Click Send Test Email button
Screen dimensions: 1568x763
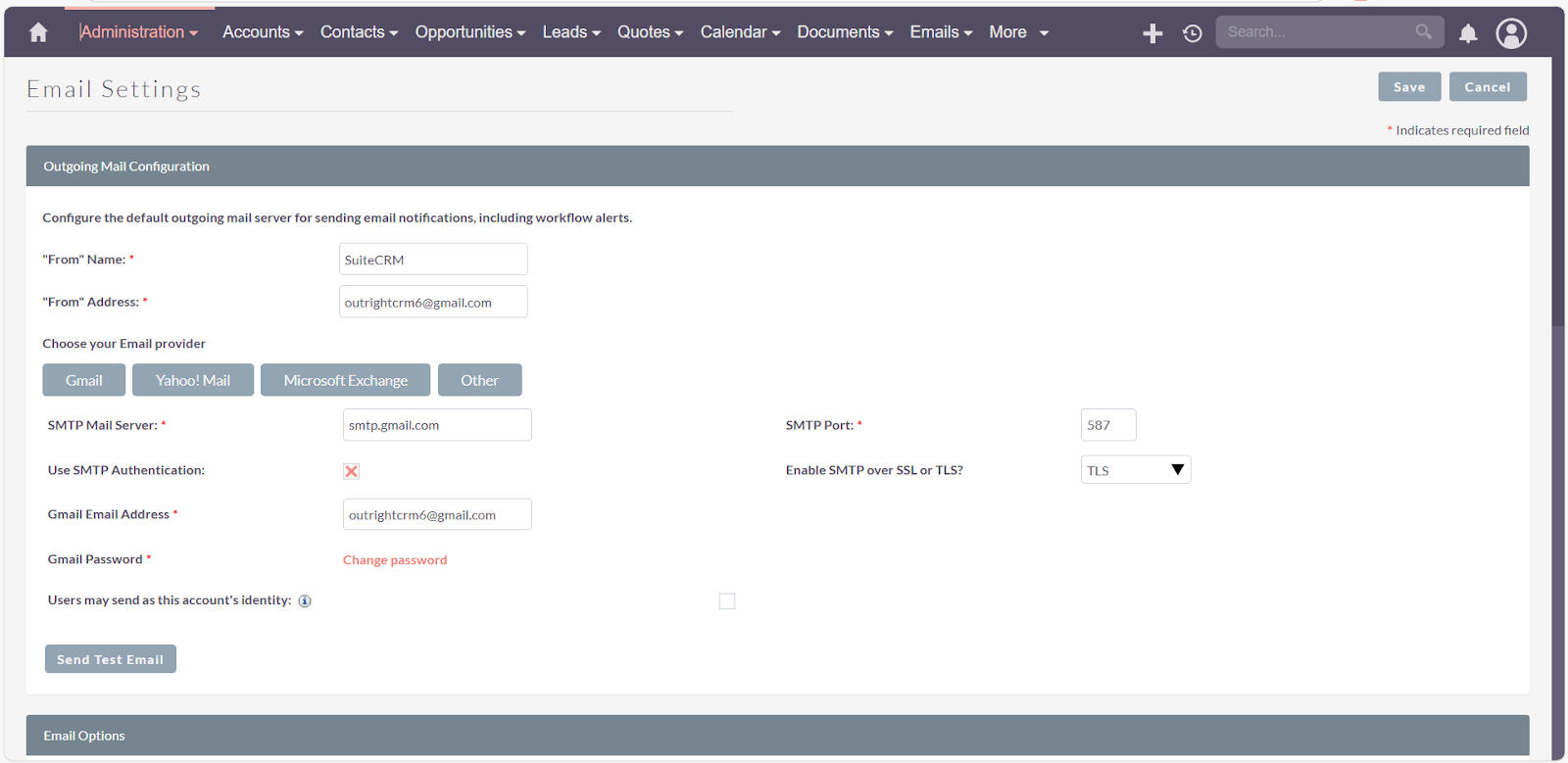pos(111,659)
